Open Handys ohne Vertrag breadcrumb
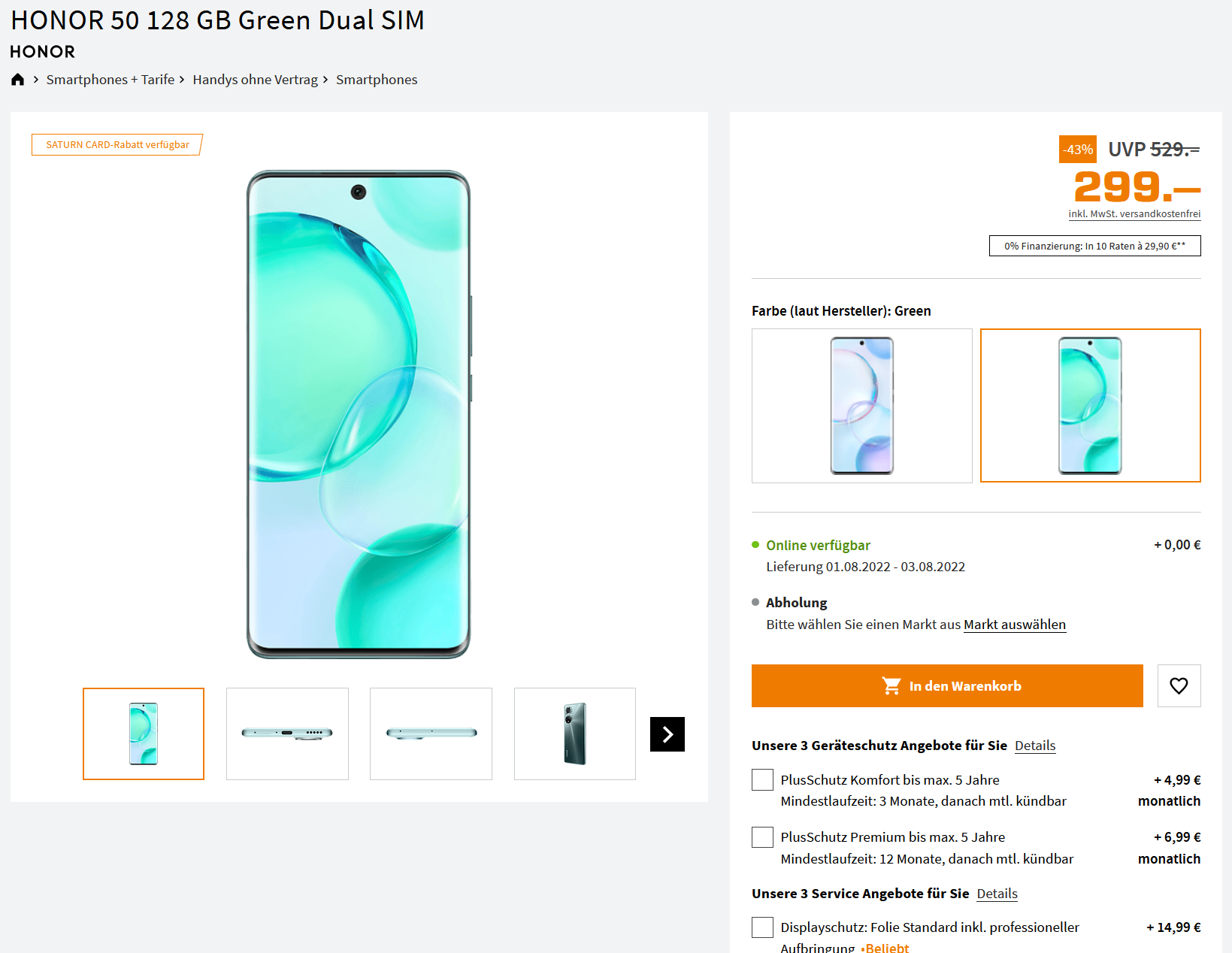 [x=256, y=80]
